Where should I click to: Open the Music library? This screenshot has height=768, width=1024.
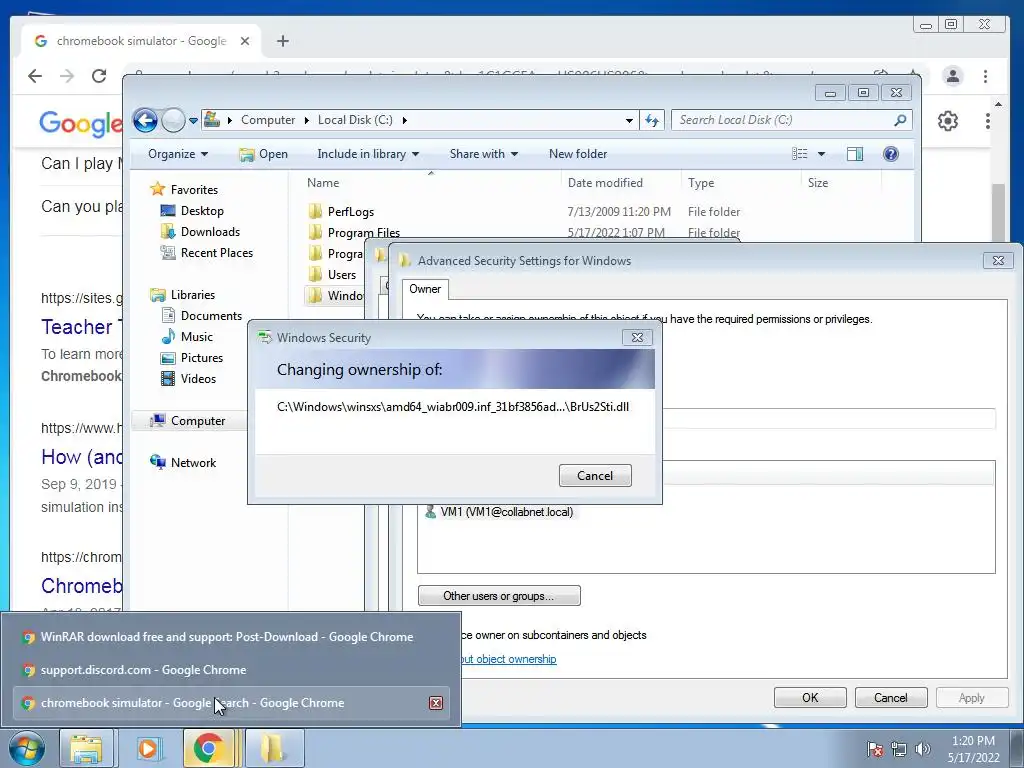click(x=197, y=337)
